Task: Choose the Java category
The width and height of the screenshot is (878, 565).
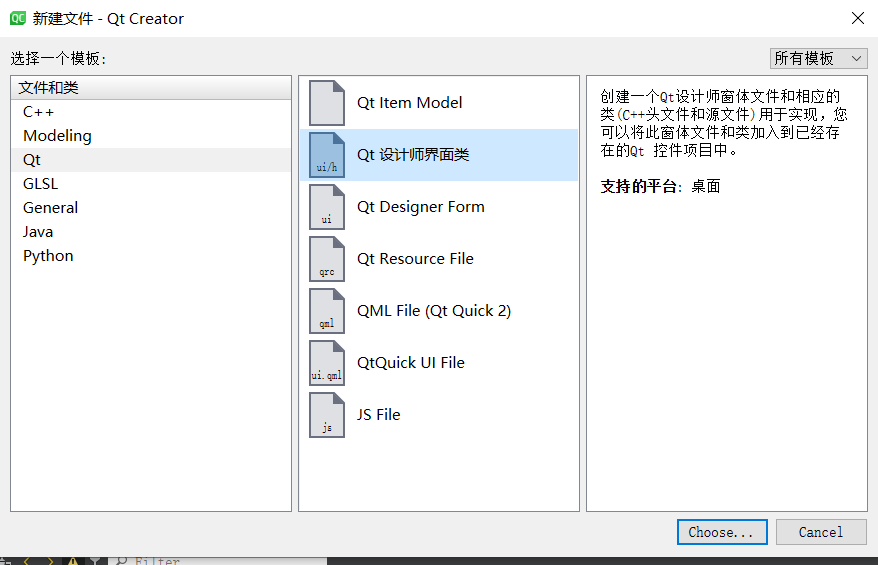Action: (x=151, y=232)
